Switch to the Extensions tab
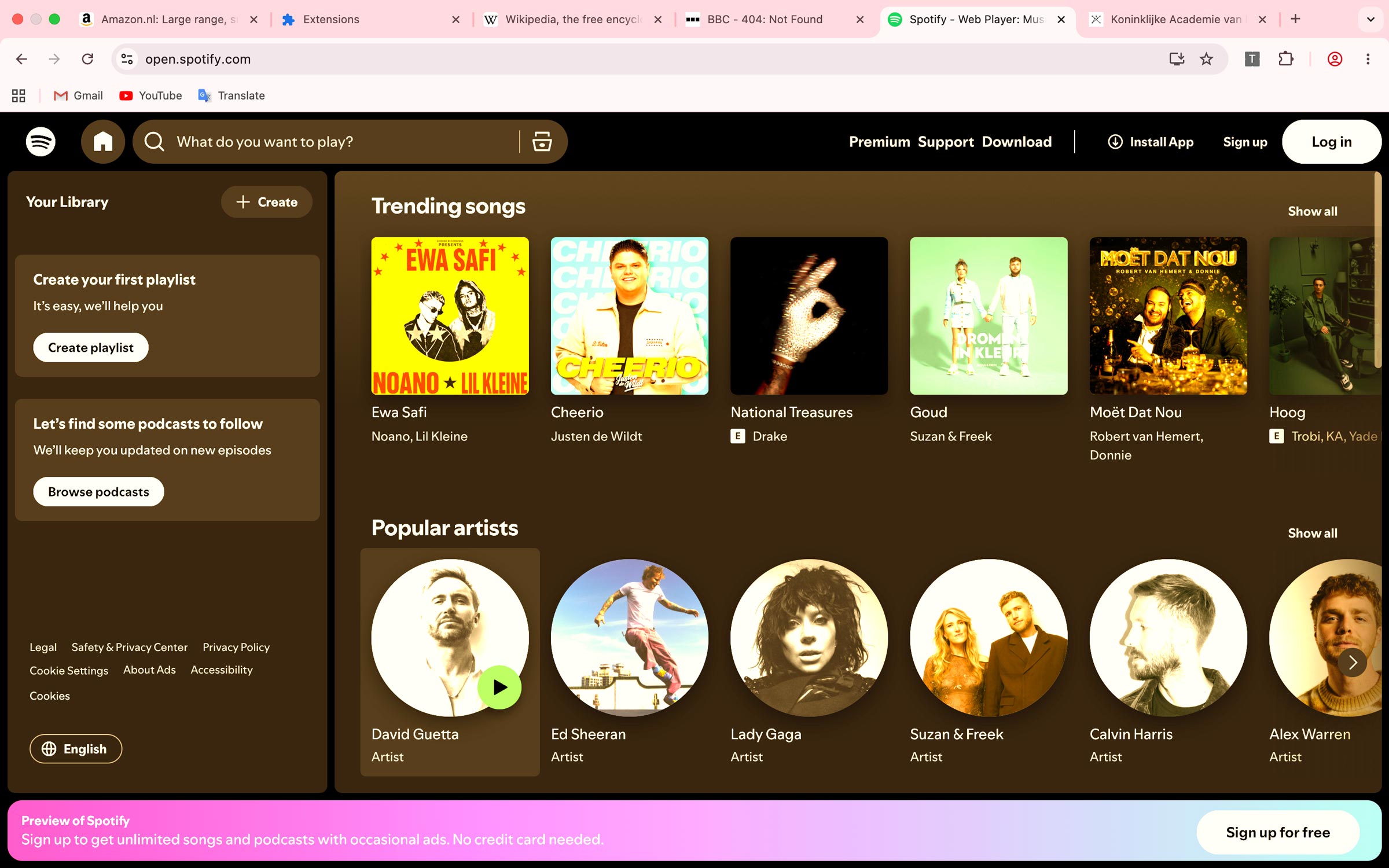Viewport: 1389px width, 868px height. click(370, 19)
